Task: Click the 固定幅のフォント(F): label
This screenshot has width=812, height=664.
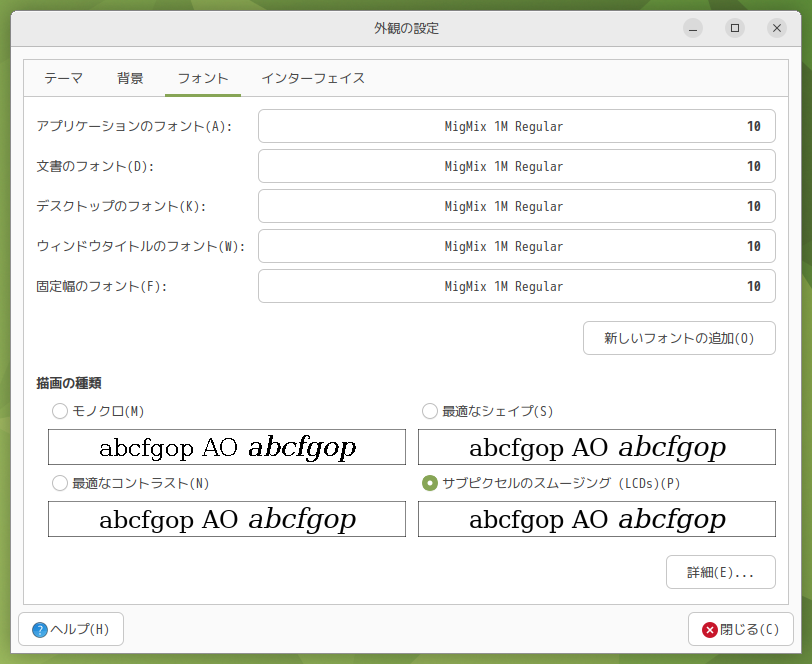Action: [102, 286]
